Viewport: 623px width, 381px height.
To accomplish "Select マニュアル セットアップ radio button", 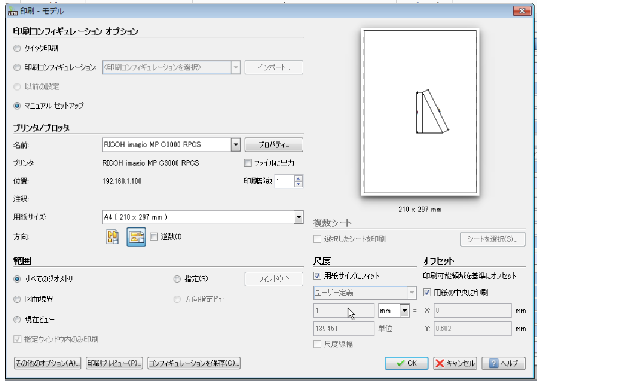I will tap(17, 106).
